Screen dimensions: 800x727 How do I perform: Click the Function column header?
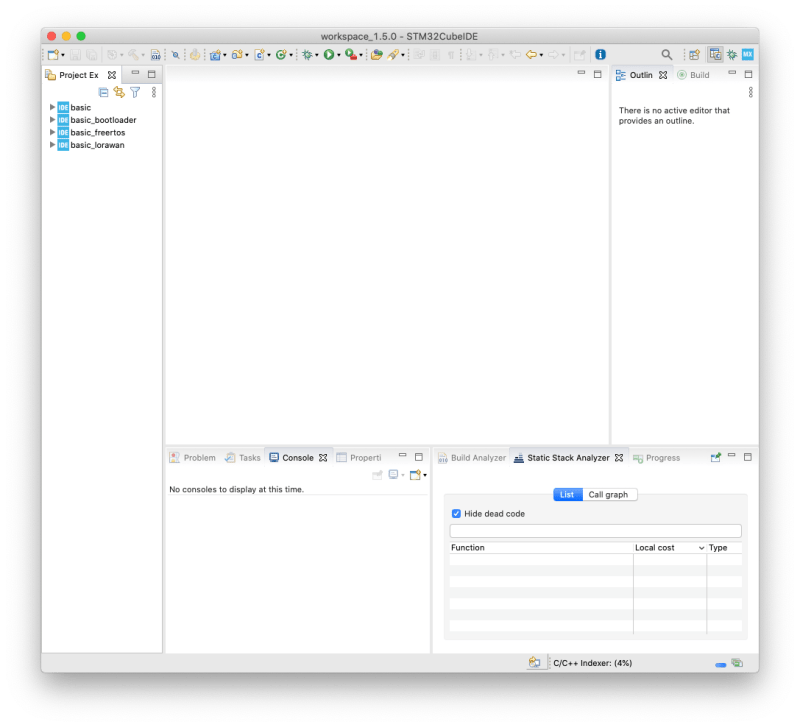click(x=541, y=547)
